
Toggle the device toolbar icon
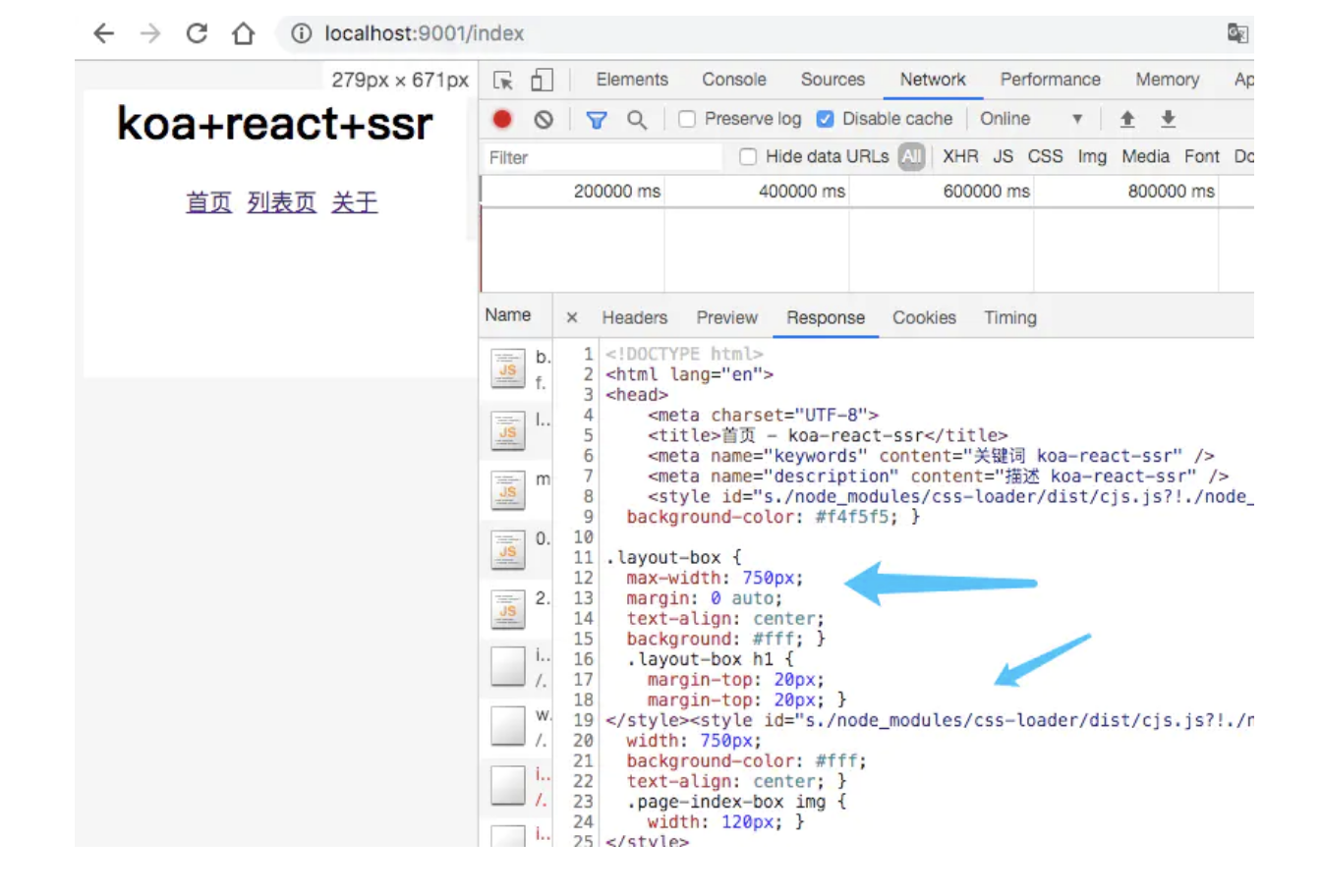(542, 81)
